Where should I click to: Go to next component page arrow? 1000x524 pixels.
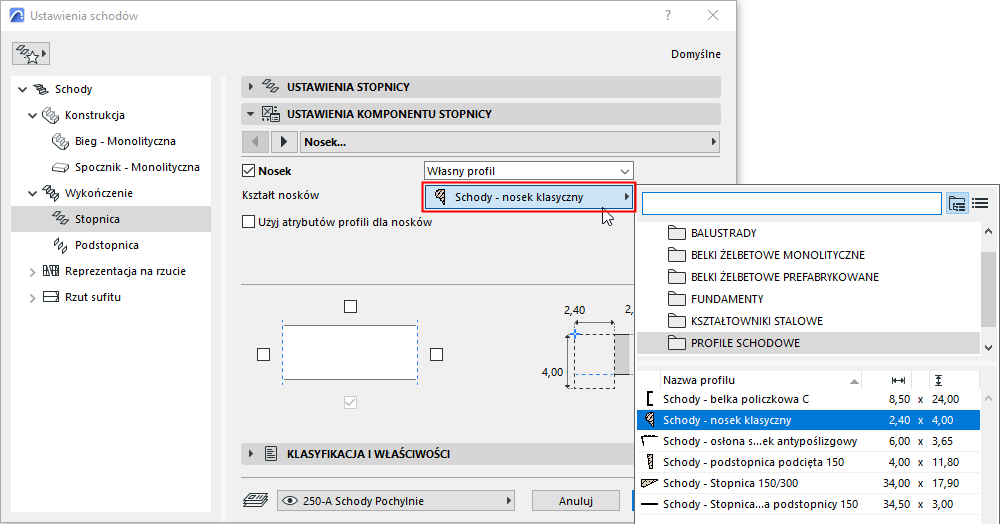coord(284,142)
